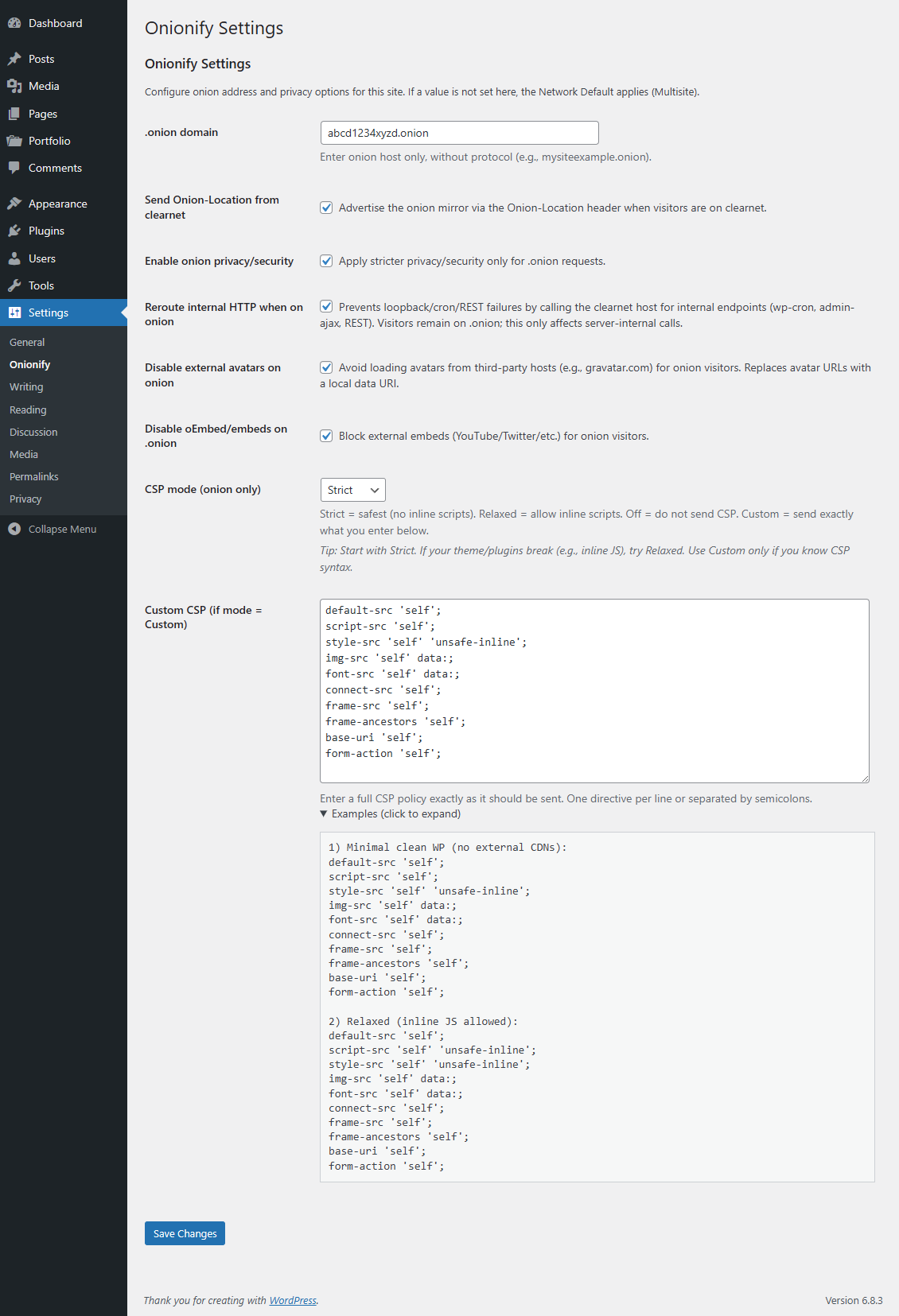899x1316 pixels.
Task: Click the .onion domain text field
Action: tap(459, 133)
